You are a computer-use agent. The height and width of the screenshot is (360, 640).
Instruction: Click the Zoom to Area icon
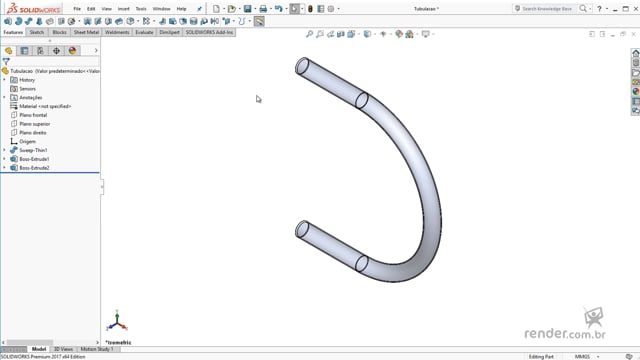click(320, 34)
